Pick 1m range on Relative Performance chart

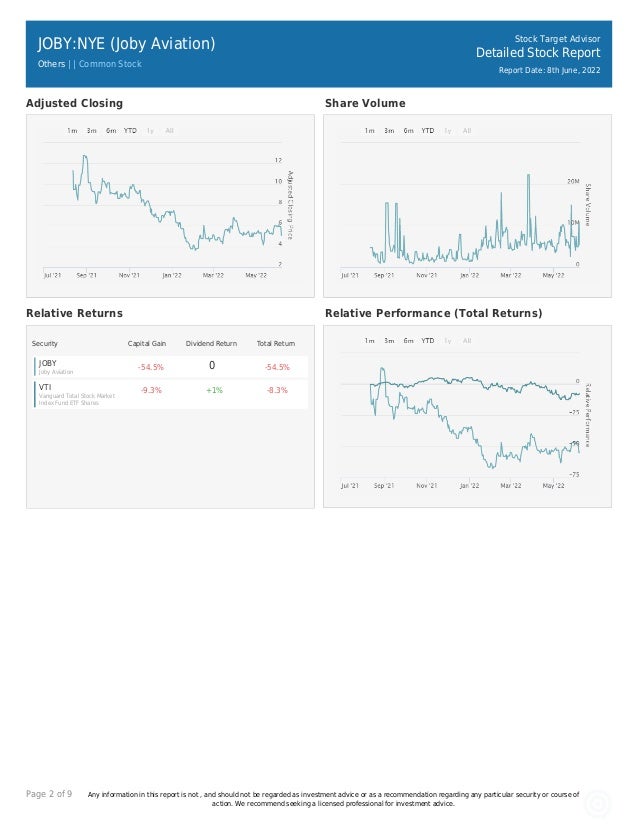(369, 341)
